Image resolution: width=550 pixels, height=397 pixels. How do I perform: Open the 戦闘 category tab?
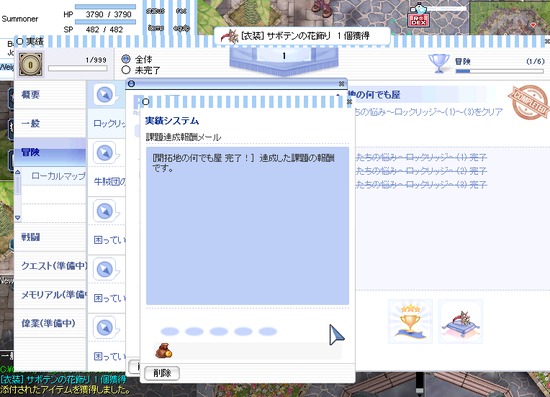[x=50, y=237]
